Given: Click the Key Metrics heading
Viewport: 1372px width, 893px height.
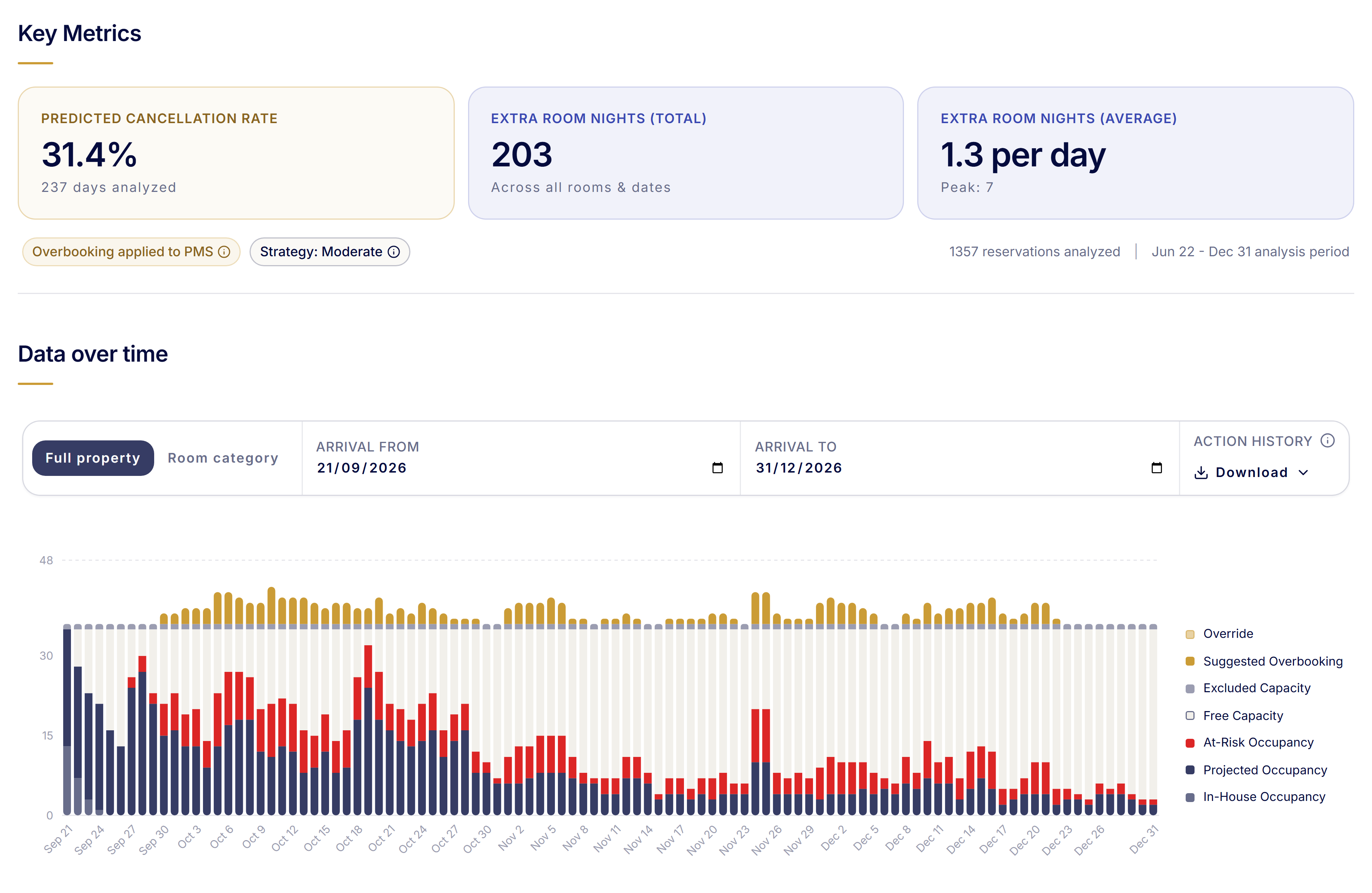Looking at the screenshot, I should (x=79, y=33).
